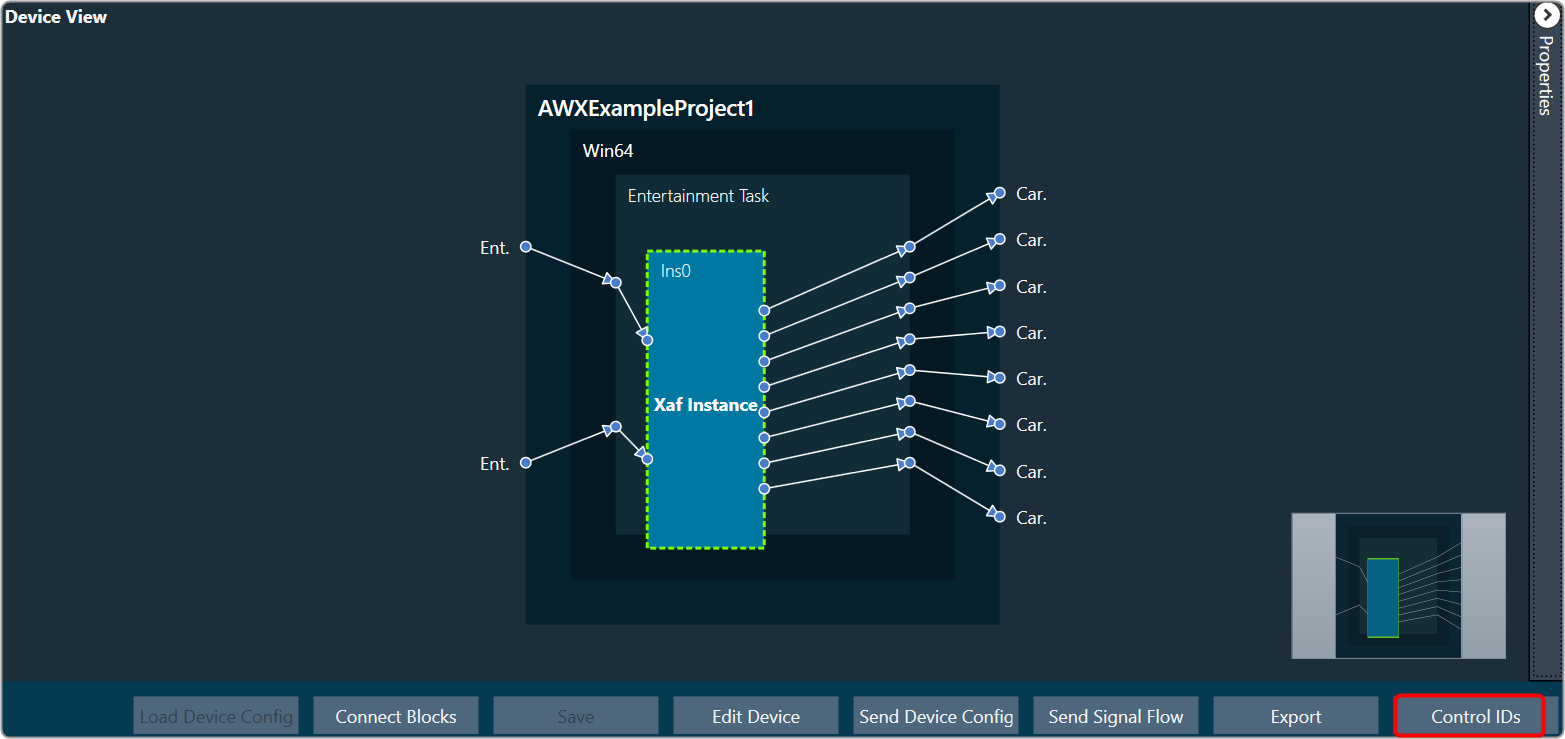
Task: Click the top output node on Entertainment Task edge
Action: [x=910, y=247]
